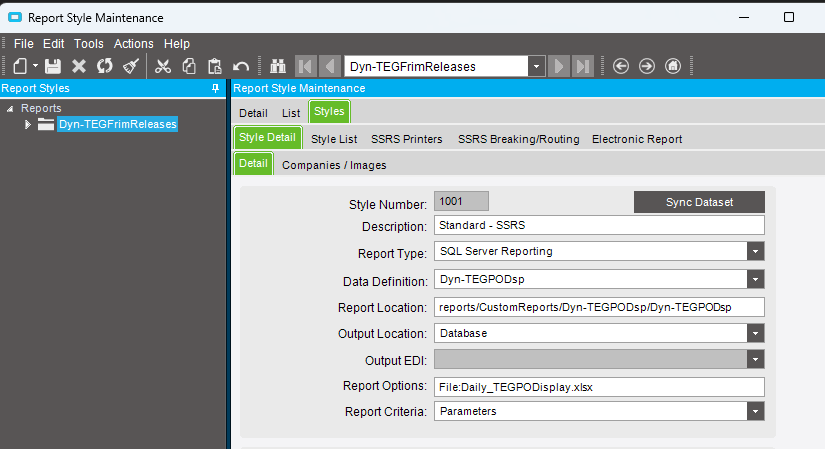The height and width of the screenshot is (449, 825).
Task: Expand the Report Criteria dropdown
Action: pos(756,411)
